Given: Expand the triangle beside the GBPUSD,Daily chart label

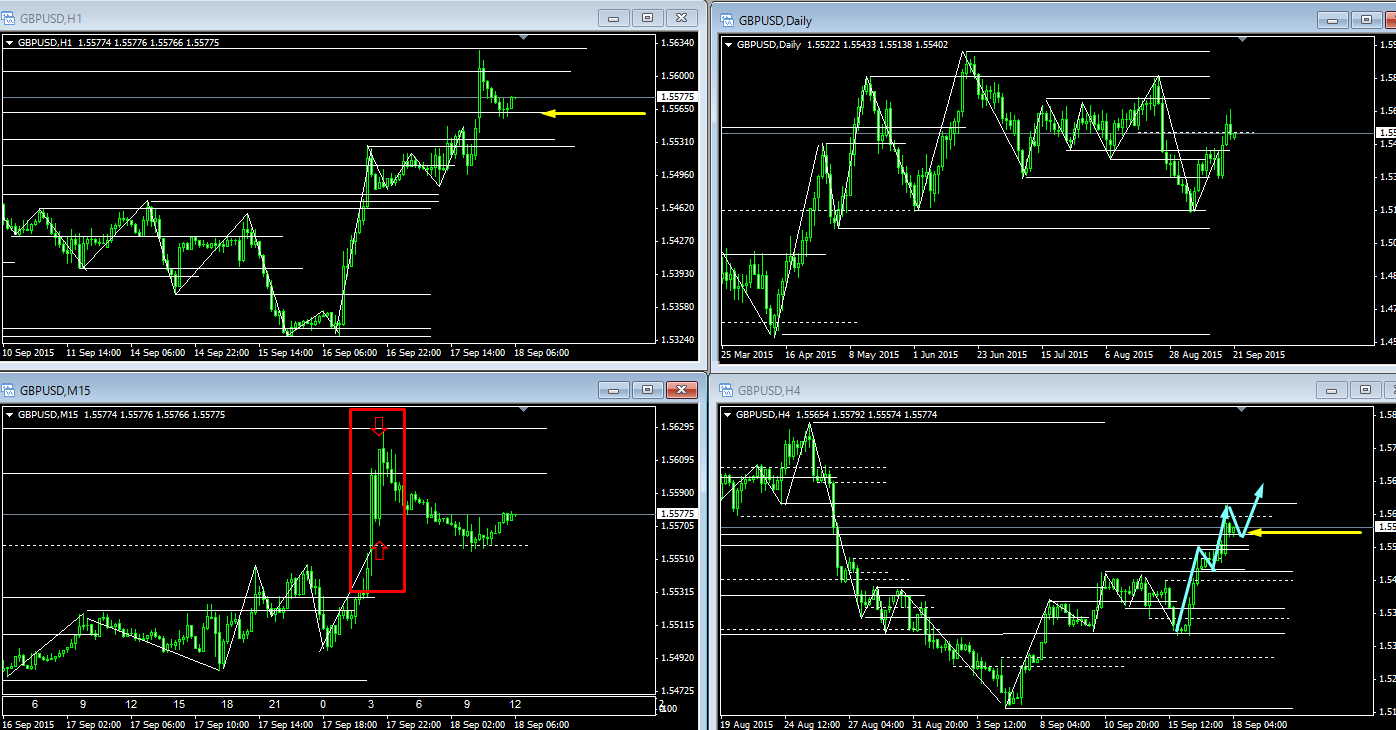Looking at the screenshot, I should tap(727, 45).
